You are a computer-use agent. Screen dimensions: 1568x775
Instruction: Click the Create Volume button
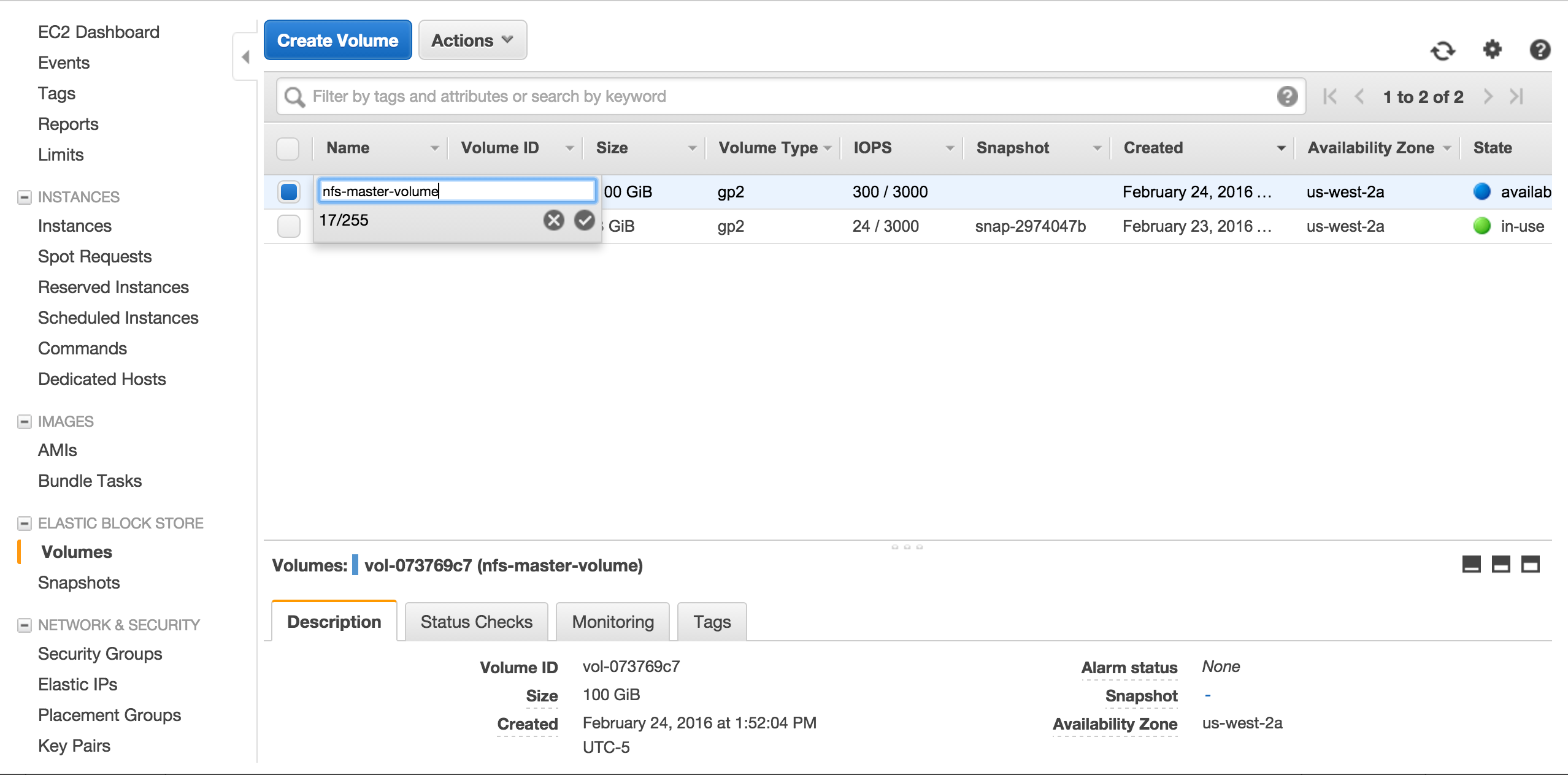coord(338,40)
